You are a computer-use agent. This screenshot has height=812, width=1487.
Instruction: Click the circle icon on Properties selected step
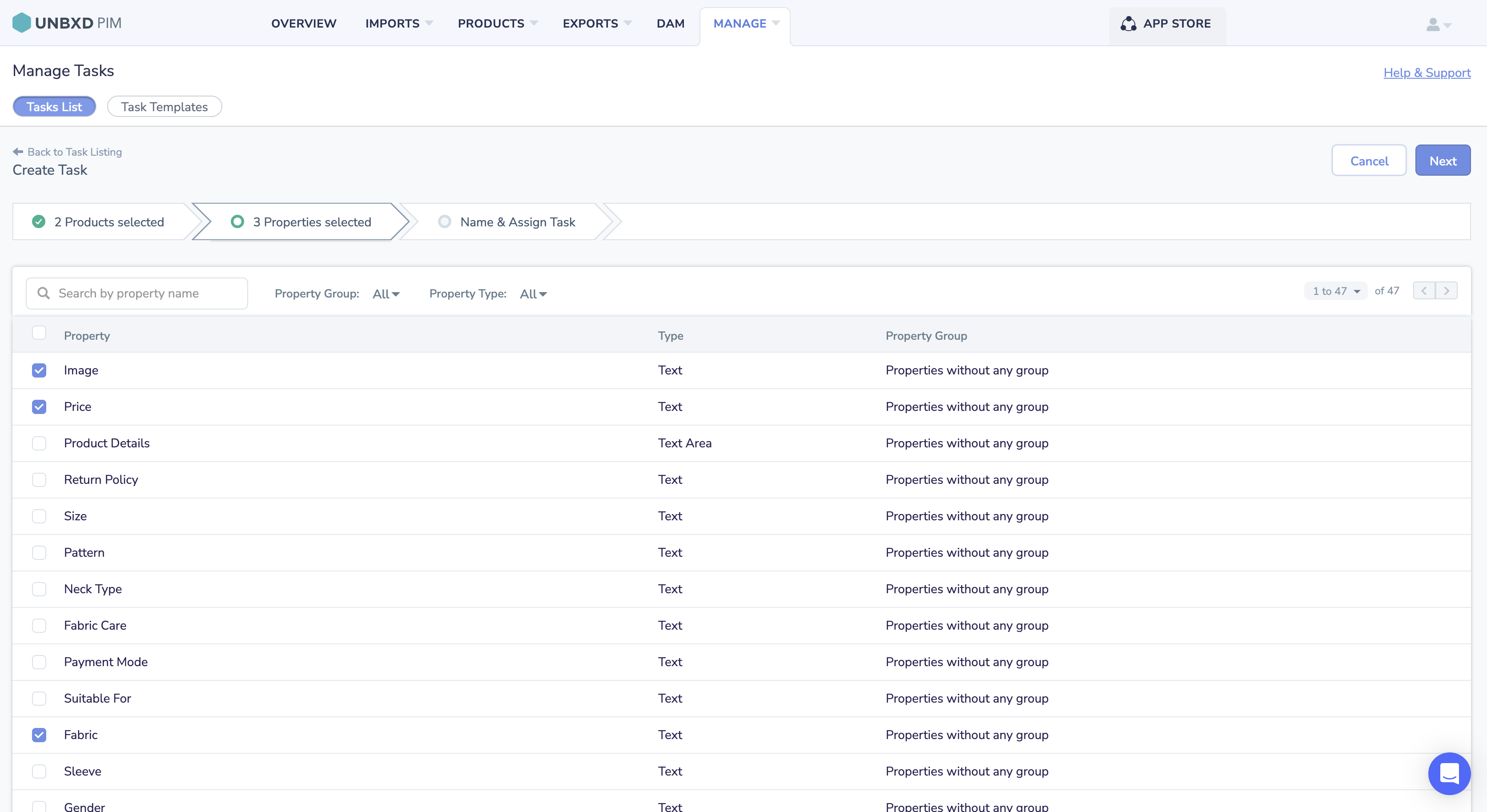pyautogui.click(x=237, y=221)
